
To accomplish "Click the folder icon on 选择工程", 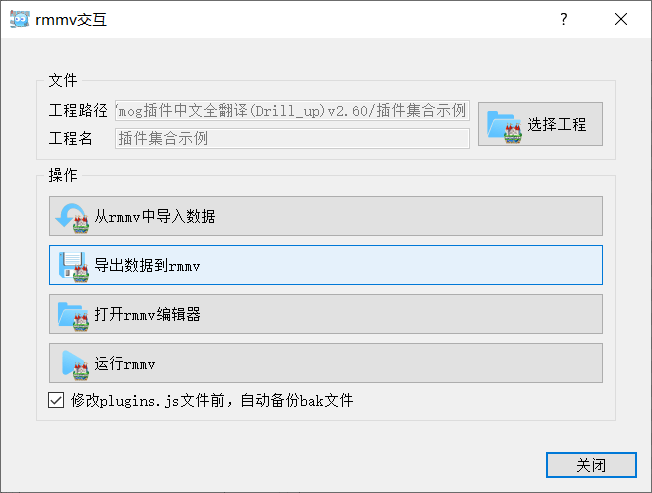I will pos(504,125).
